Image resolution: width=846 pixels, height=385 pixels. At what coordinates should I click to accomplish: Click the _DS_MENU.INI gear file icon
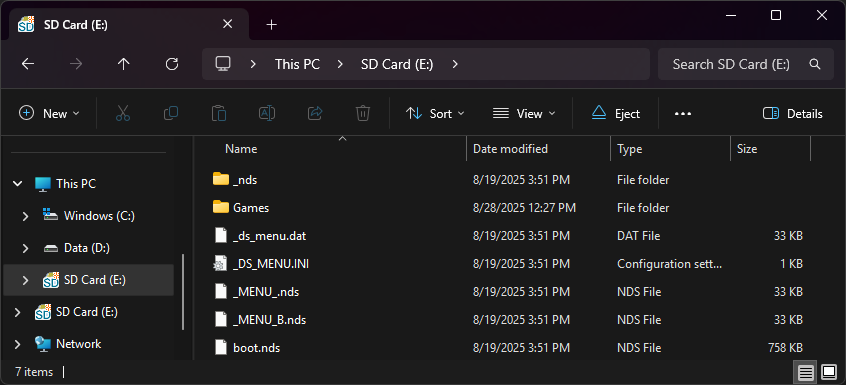220,264
